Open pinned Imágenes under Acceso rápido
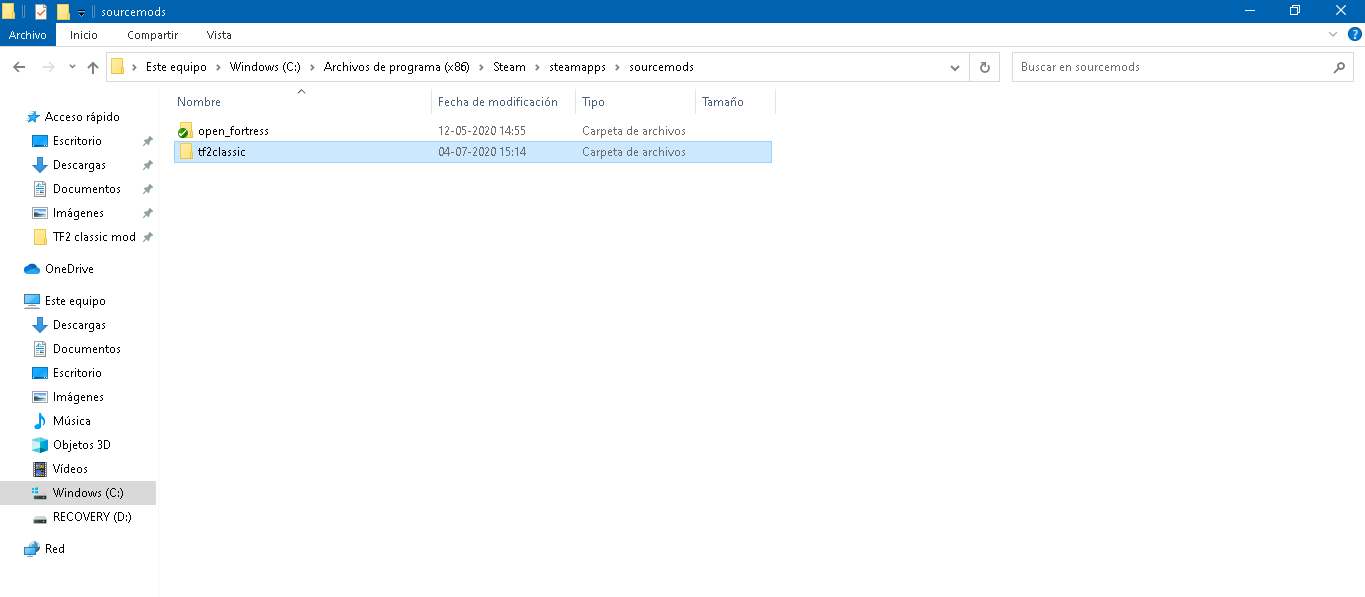This screenshot has width=1365, height=597. 78,213
